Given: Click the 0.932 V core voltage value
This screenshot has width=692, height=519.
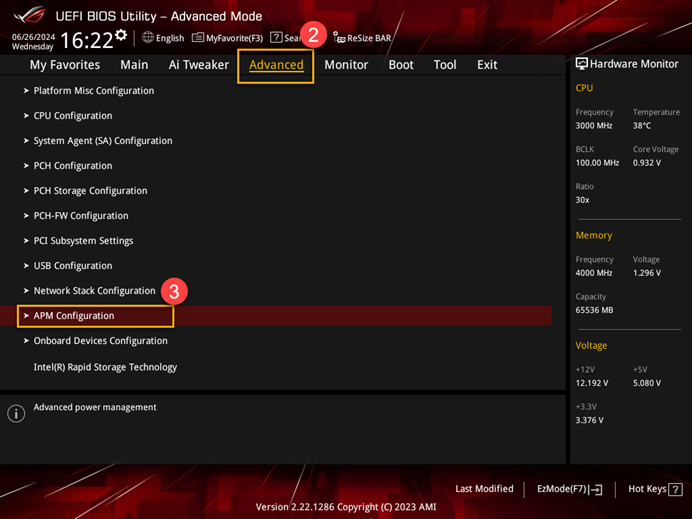Looking at the screenshot, I should [647, 163].
